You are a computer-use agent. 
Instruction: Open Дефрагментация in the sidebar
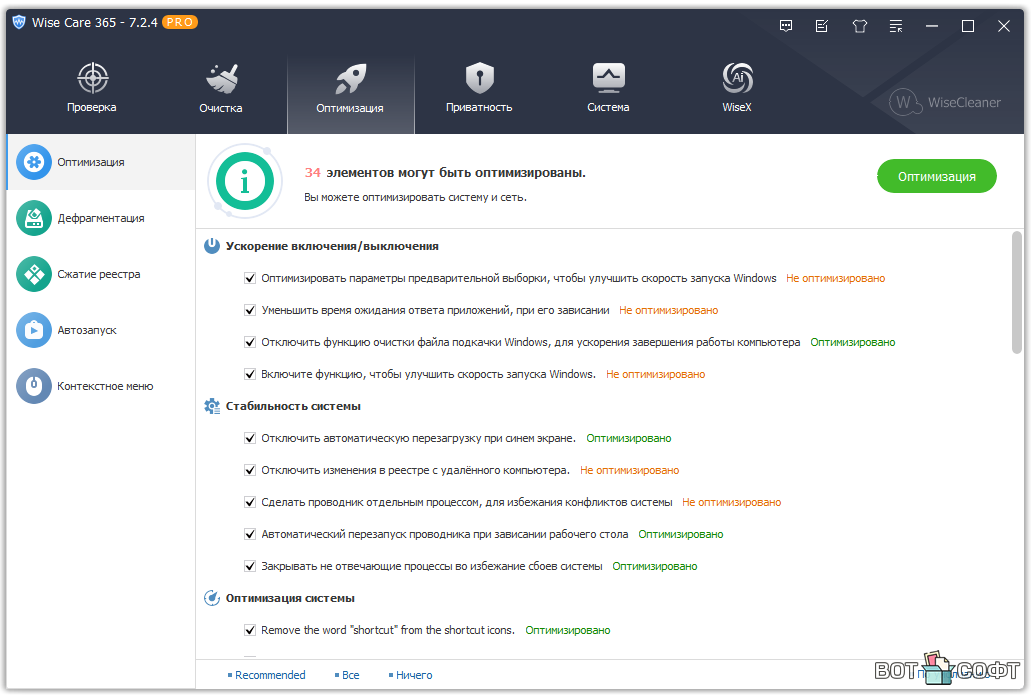point(101,218)
